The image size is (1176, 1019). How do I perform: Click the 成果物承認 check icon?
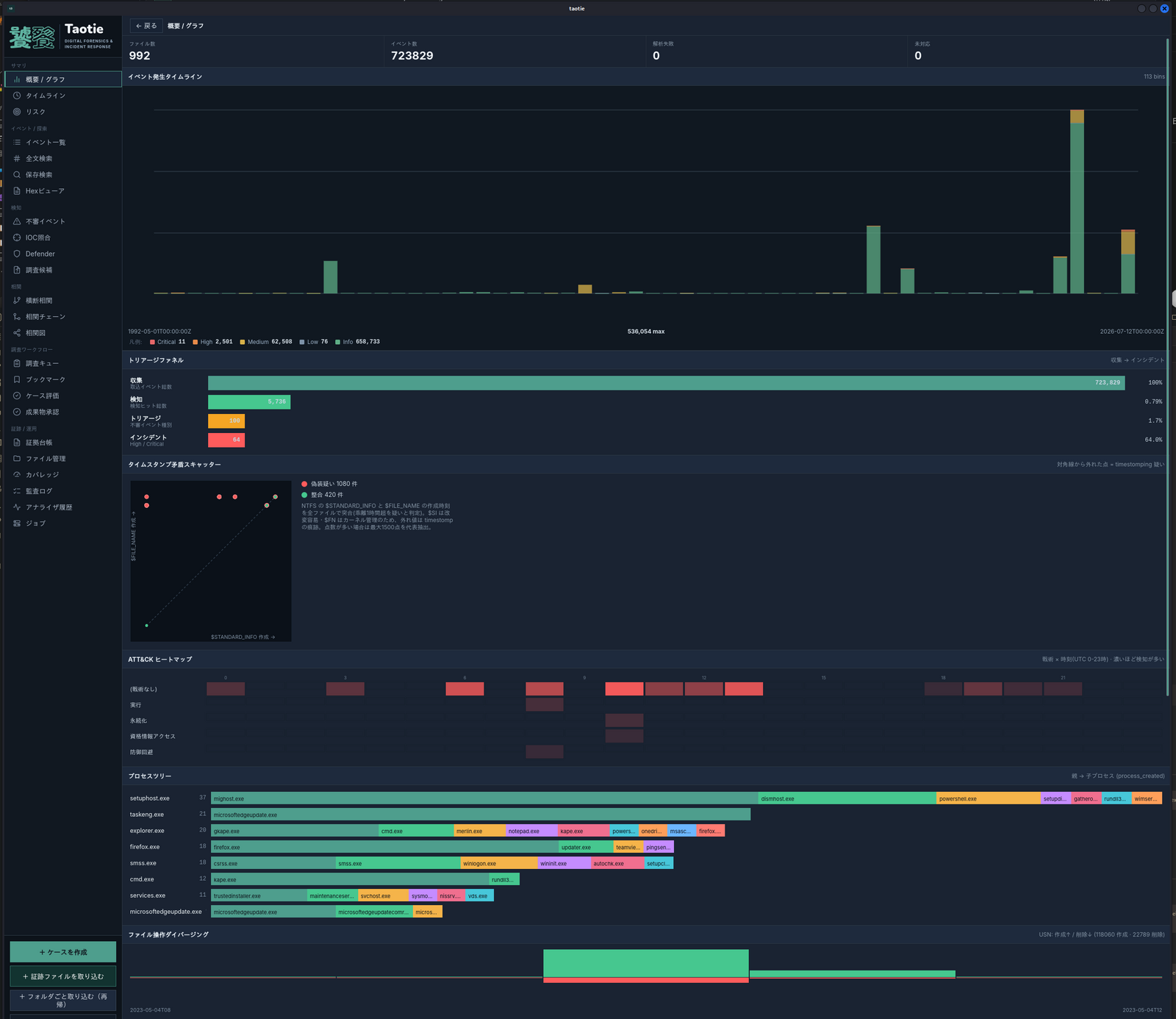(17, 412)
